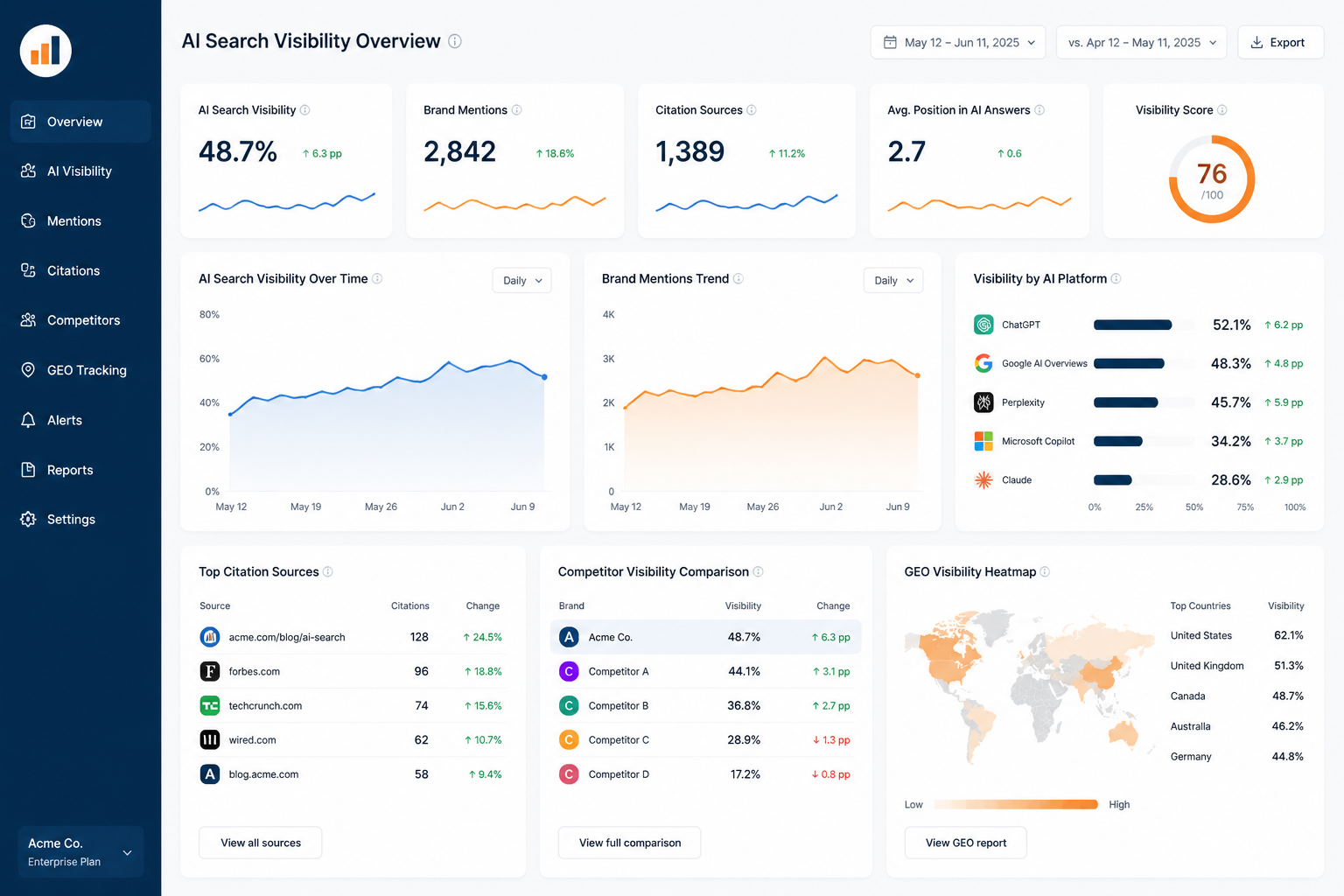Click the Low to High heatmap legend gradient

click(x=1016, y=804)
